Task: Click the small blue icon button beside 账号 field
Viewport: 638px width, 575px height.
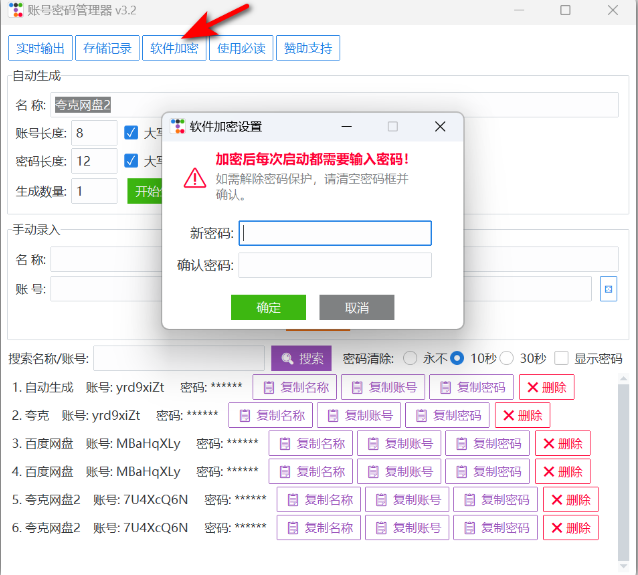Action: click(608, 289)
